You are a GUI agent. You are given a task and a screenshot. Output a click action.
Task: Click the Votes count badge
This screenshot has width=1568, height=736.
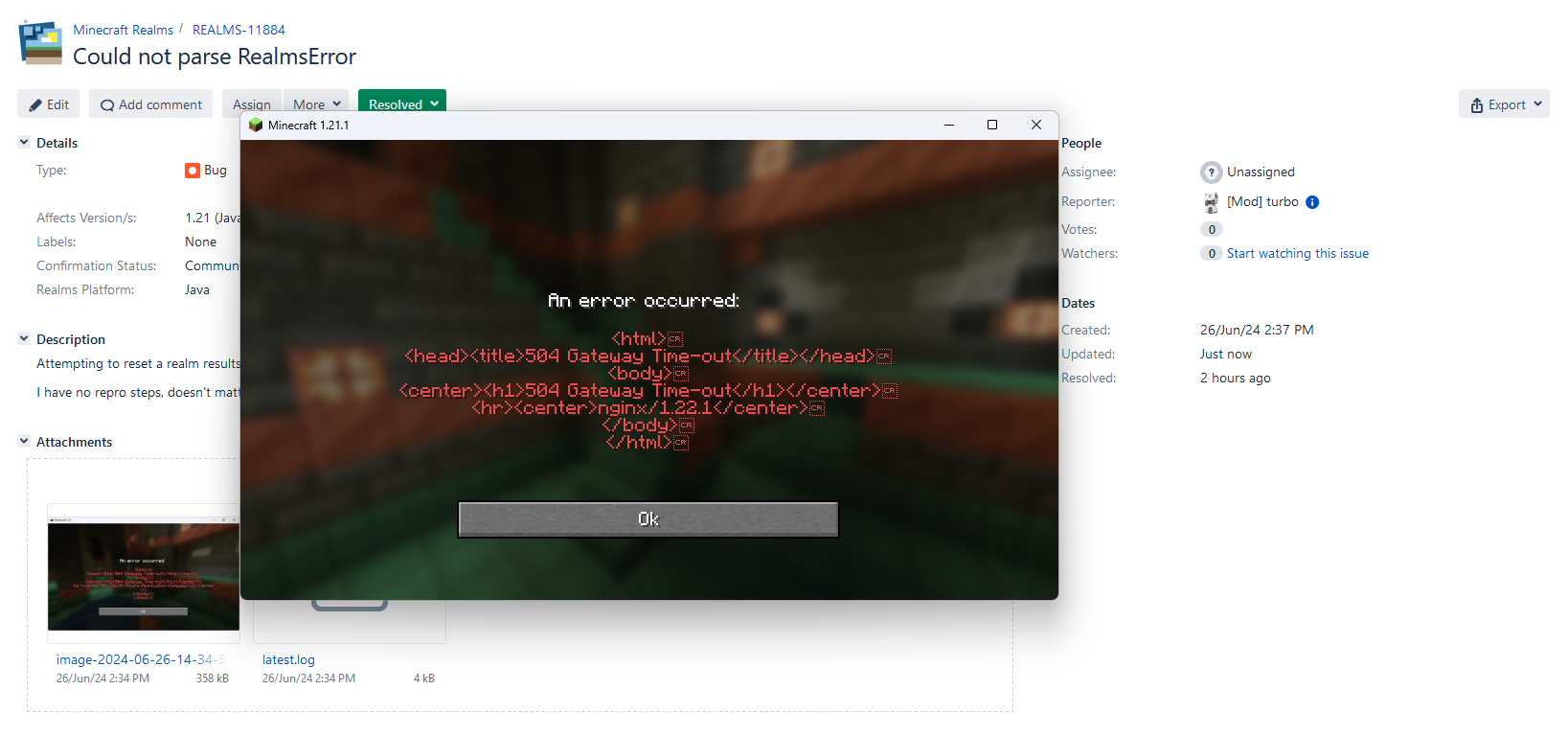pyautogui.click(x=1212, y=230)
